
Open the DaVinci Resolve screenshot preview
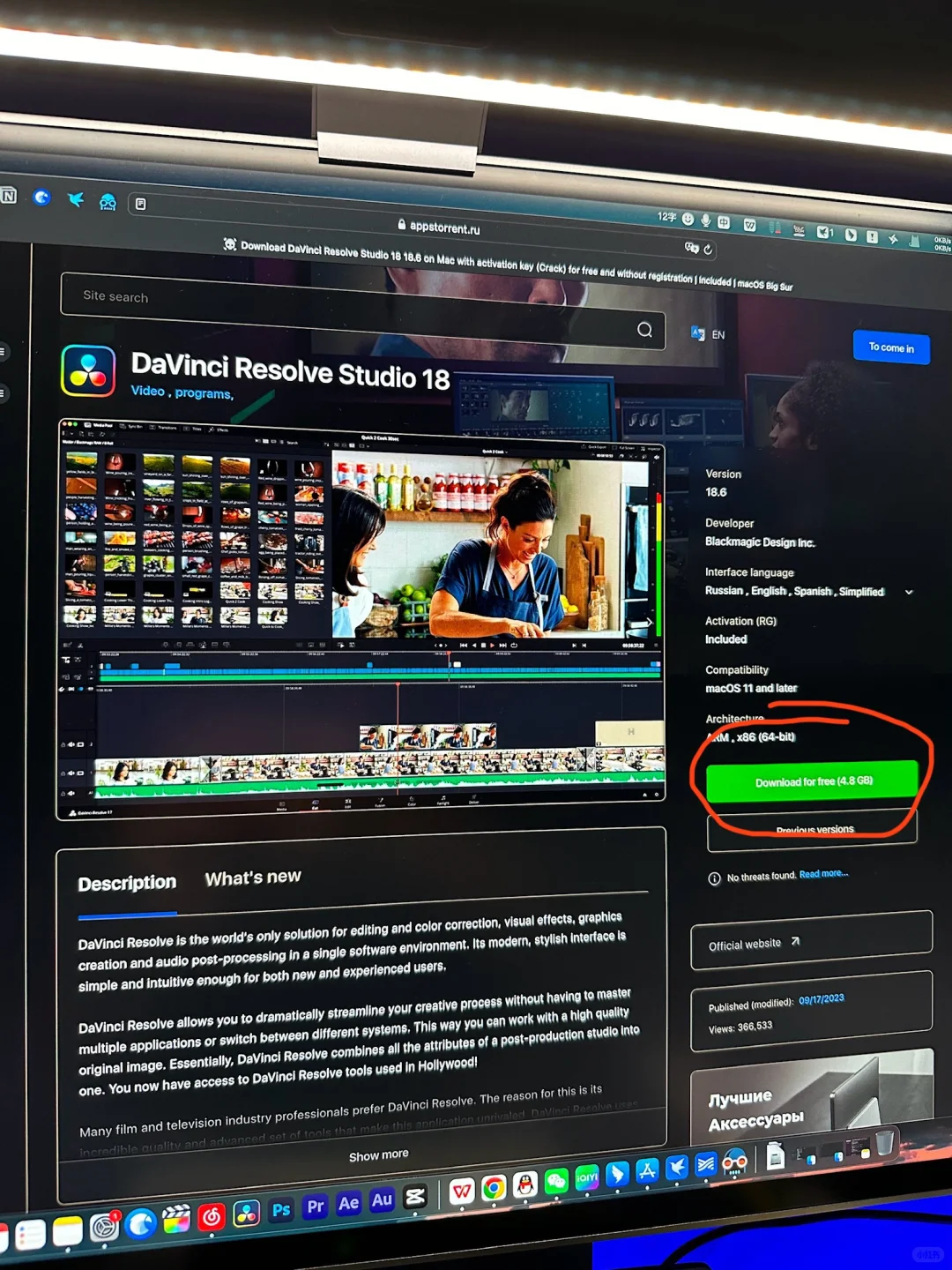361,620
